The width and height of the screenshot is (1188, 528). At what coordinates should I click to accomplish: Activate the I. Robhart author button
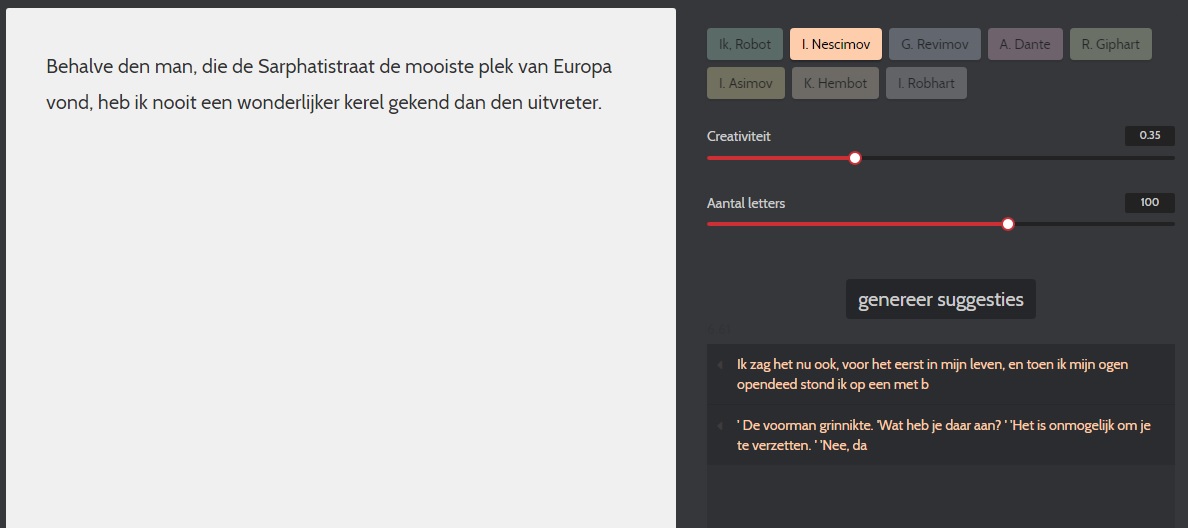click(926, 83)
